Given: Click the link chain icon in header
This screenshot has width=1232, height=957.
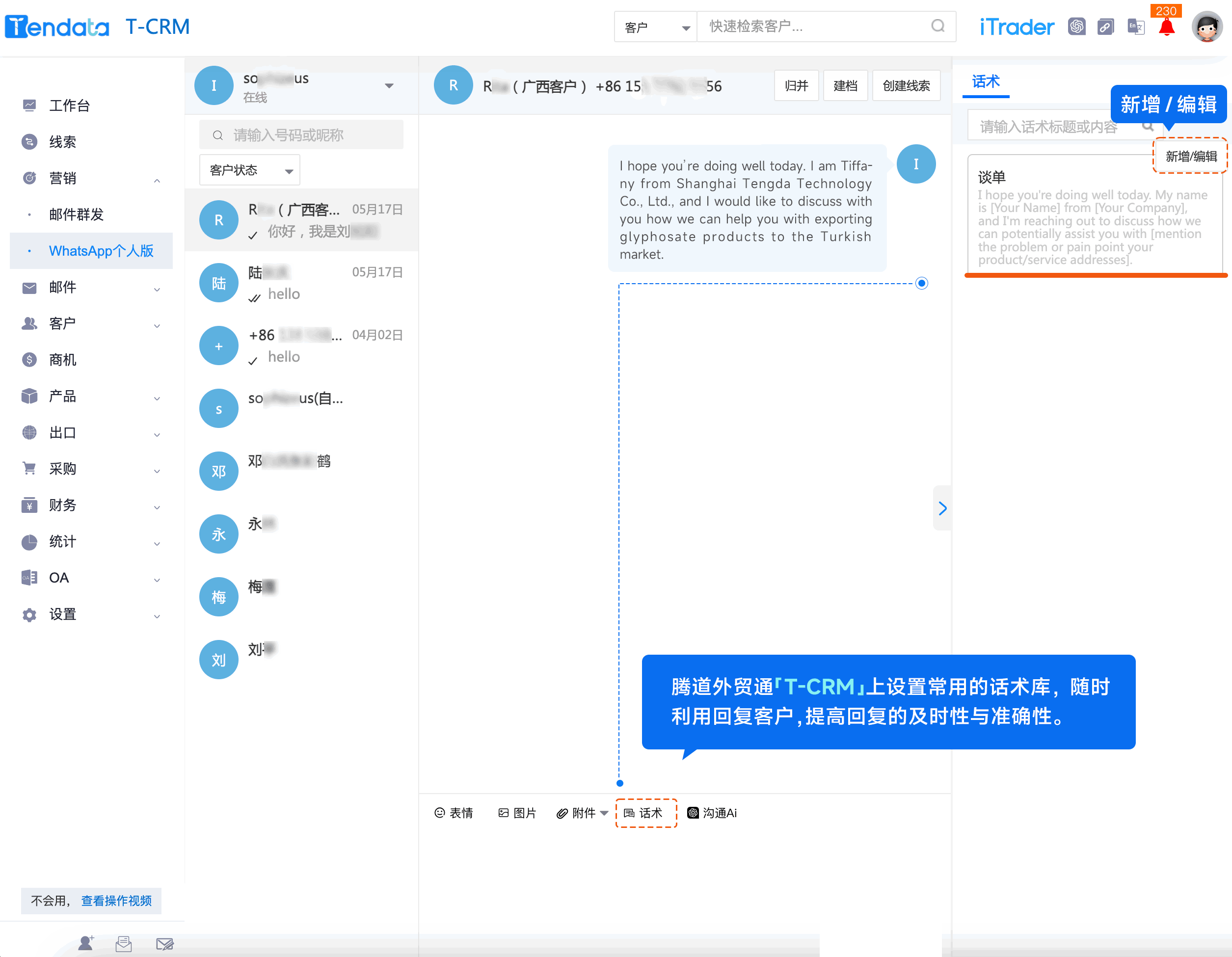Looking at the screenshot, I should tap(1105, 27).
